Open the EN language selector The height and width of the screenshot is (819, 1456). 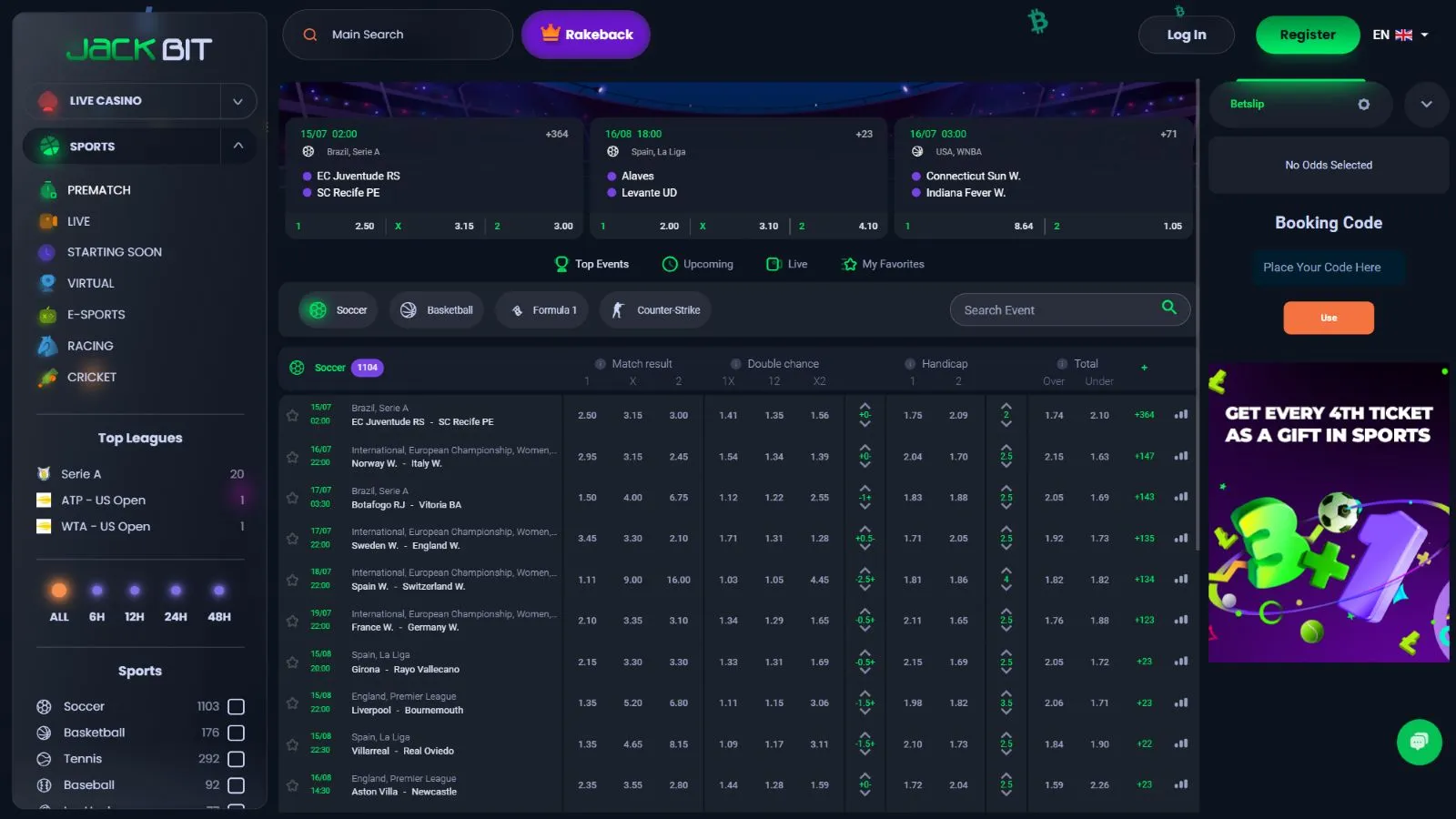click(1400, 35)
